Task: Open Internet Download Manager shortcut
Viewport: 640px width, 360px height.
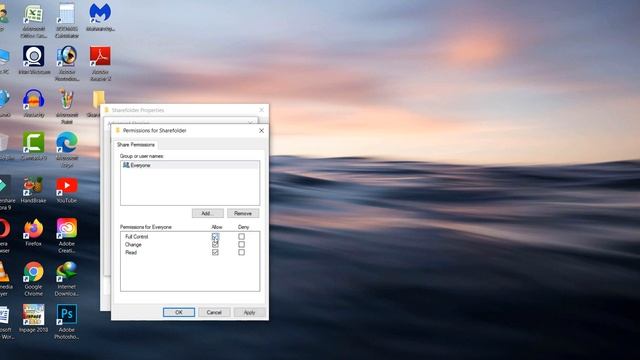Action: pos(67,279)
